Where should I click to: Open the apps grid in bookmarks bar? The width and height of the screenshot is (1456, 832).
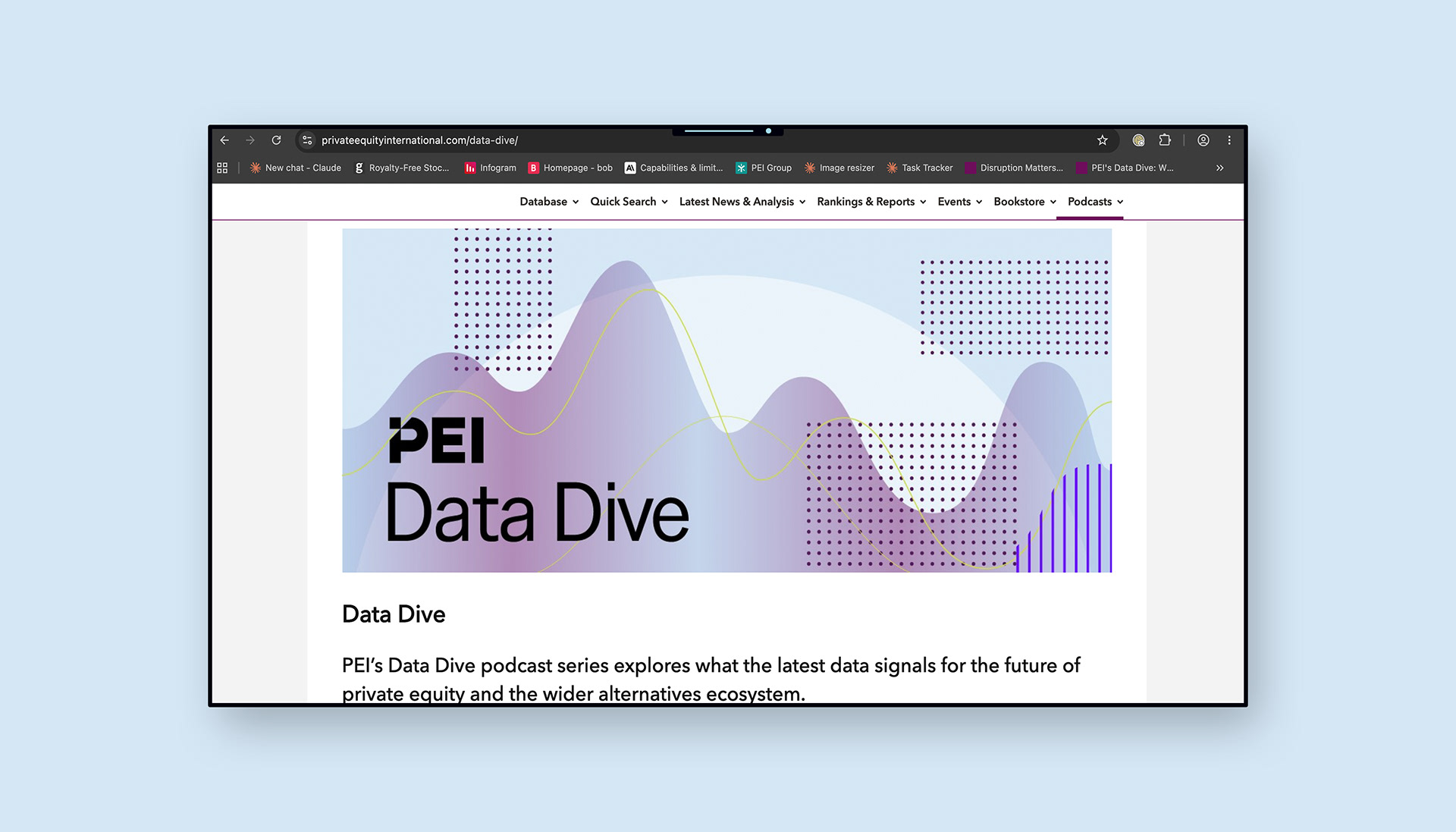[222, 168]
